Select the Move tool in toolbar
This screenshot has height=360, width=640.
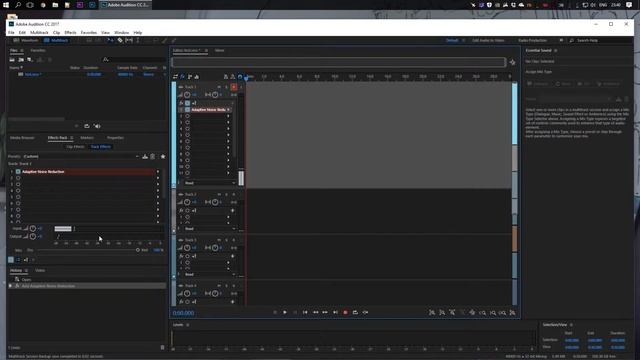tap(110, 40)
